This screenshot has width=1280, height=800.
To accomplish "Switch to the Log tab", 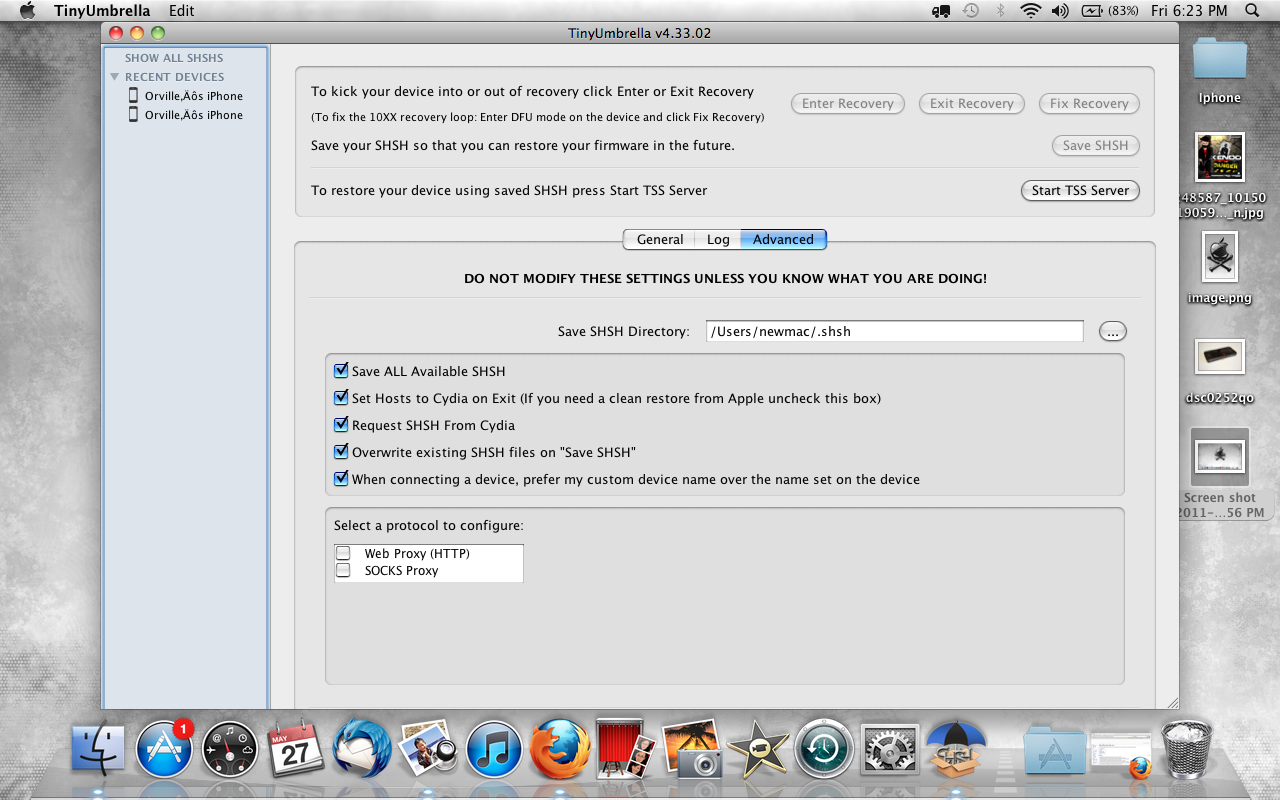I will 718,239.
